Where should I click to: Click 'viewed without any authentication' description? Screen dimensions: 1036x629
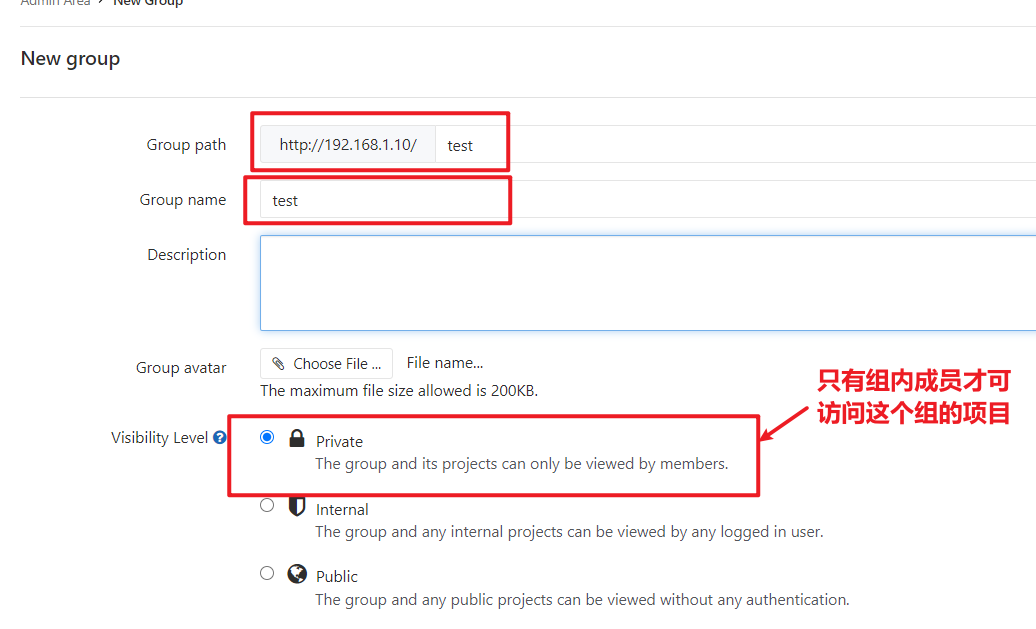point(582,600)
